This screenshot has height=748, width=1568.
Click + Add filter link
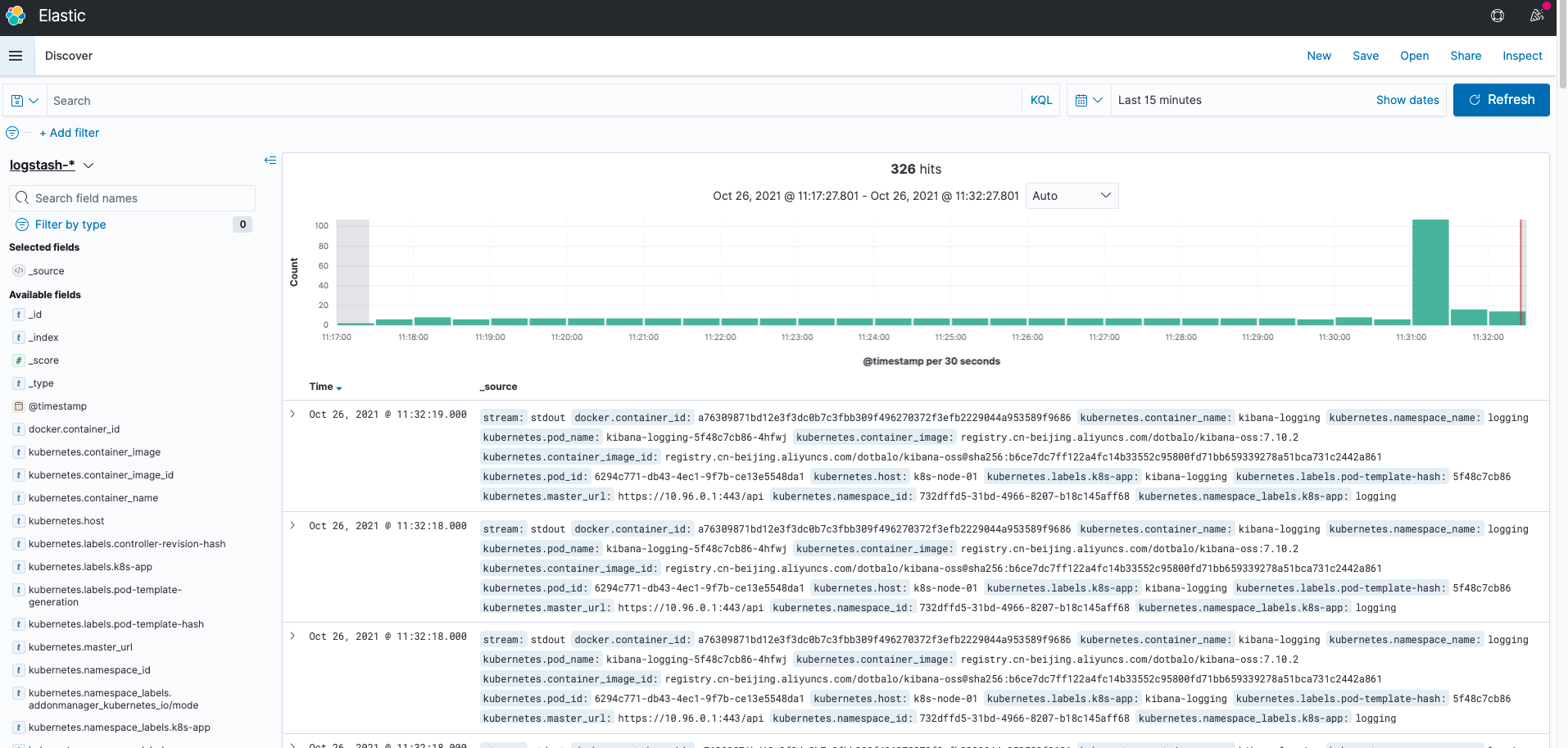(x=69, y=133)
